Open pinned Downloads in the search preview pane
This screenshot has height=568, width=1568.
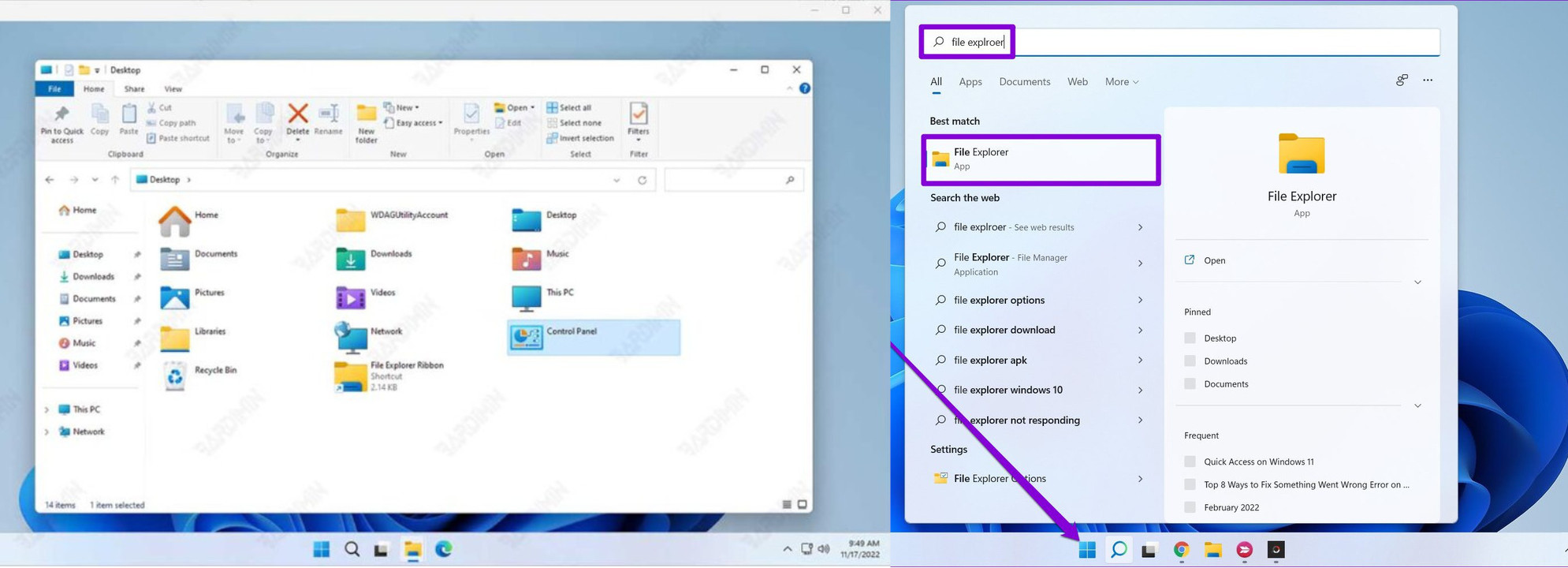click(1225, 361)
